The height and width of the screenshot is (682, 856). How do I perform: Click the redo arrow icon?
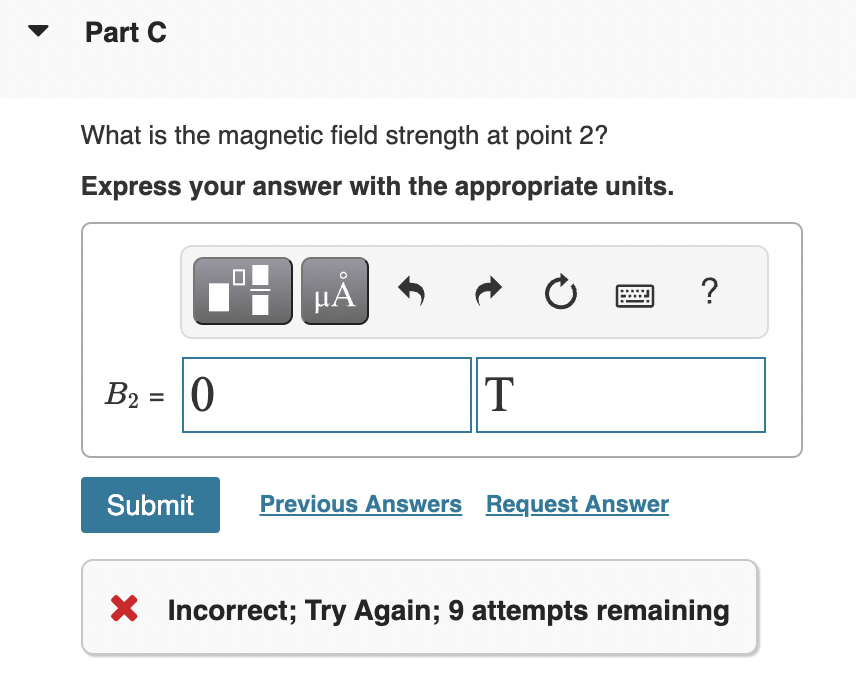487,290
